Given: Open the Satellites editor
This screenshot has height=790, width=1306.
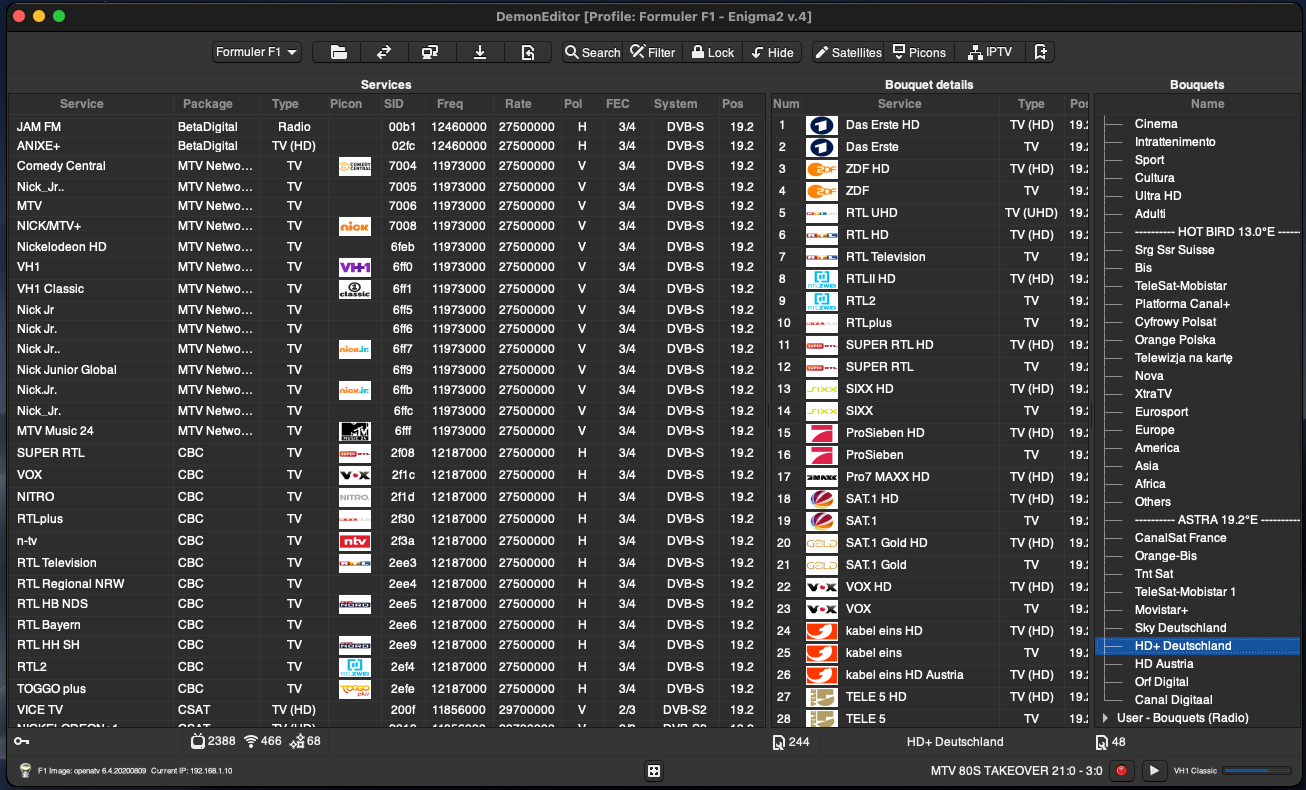Looking at the screenshot, I should (847, 52).
